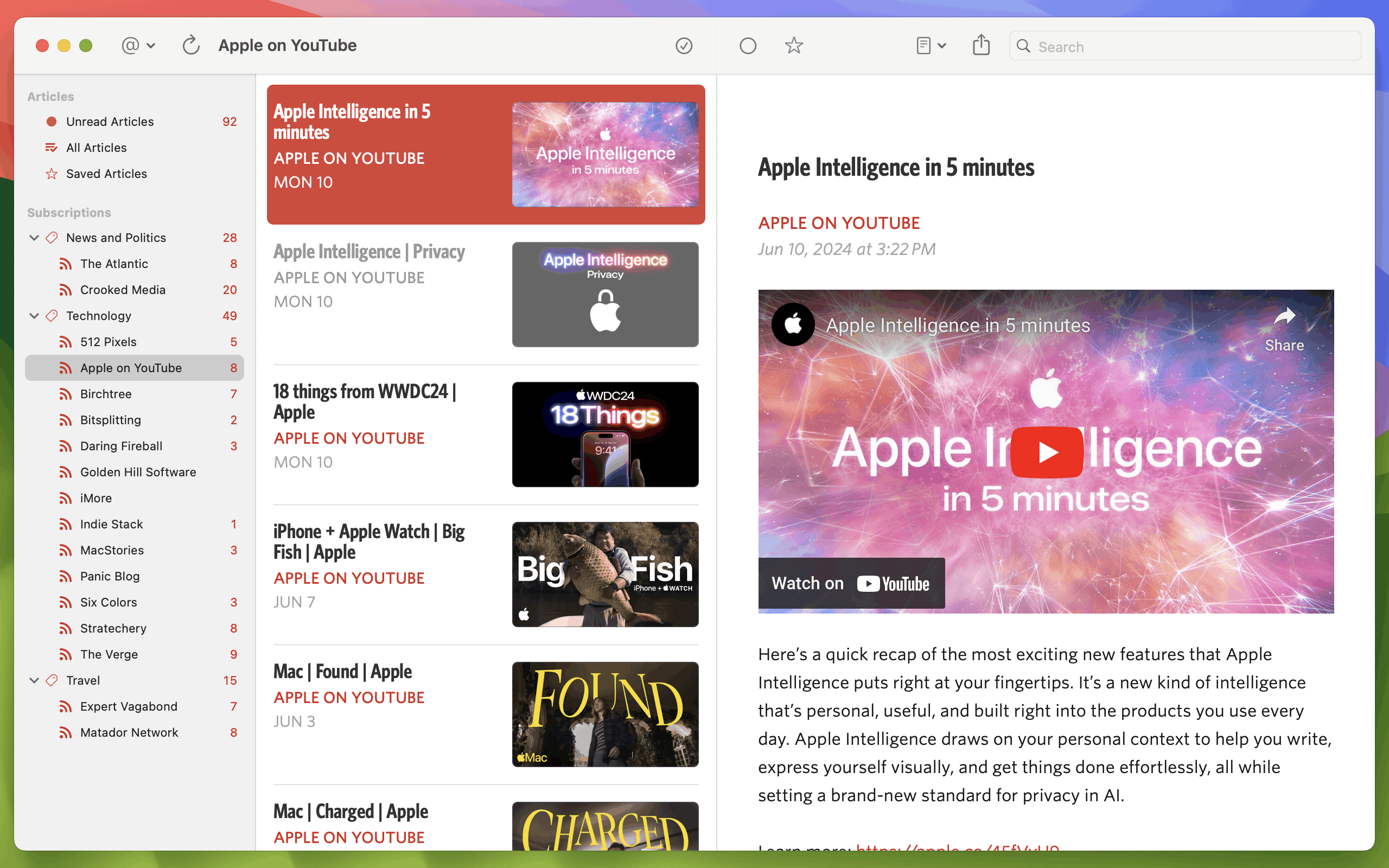
Task: Click the red dot Unread Articles icon
Action: point(52,122)
